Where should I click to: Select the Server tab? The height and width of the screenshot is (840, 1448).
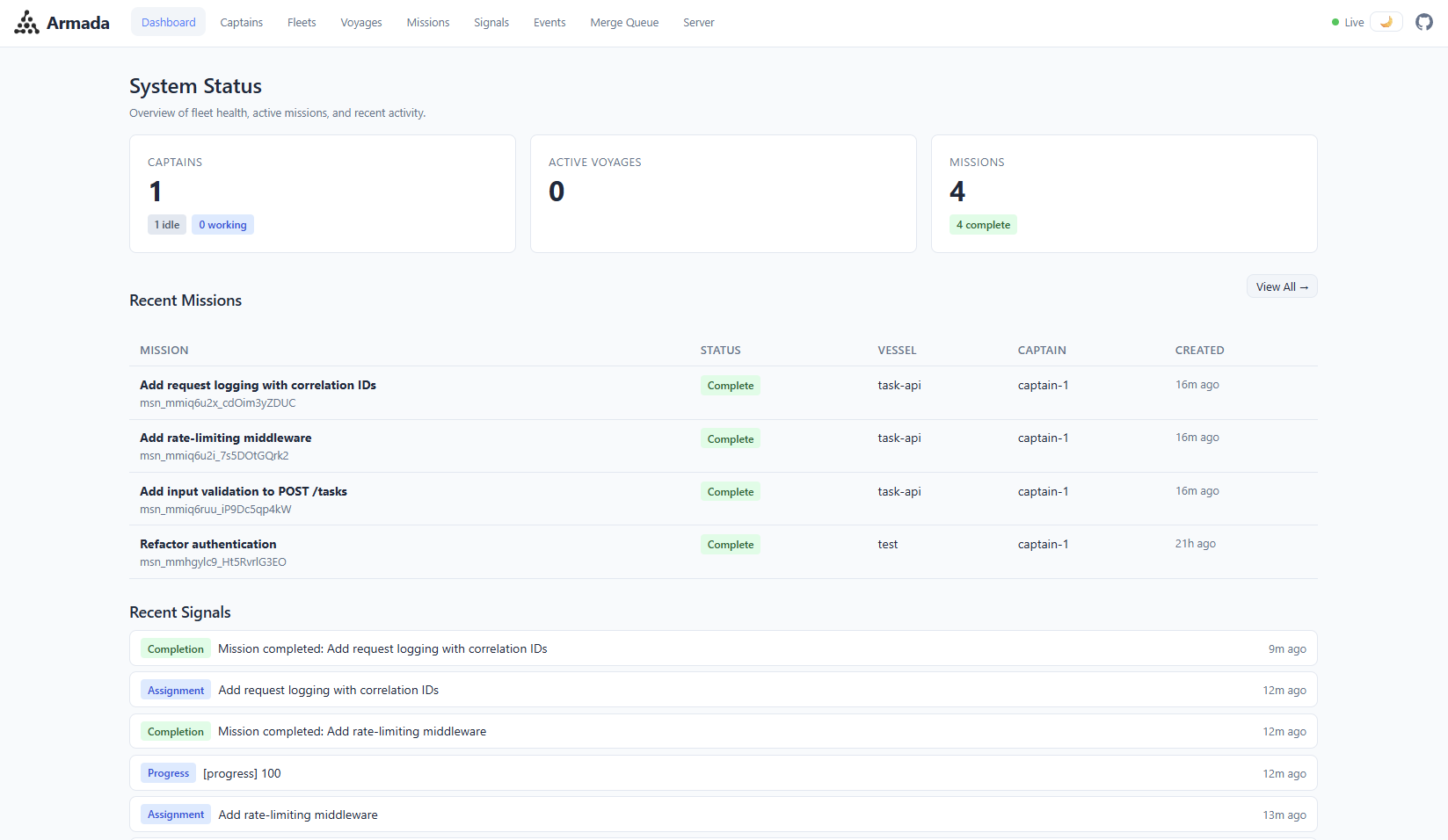tap(698, 22)
